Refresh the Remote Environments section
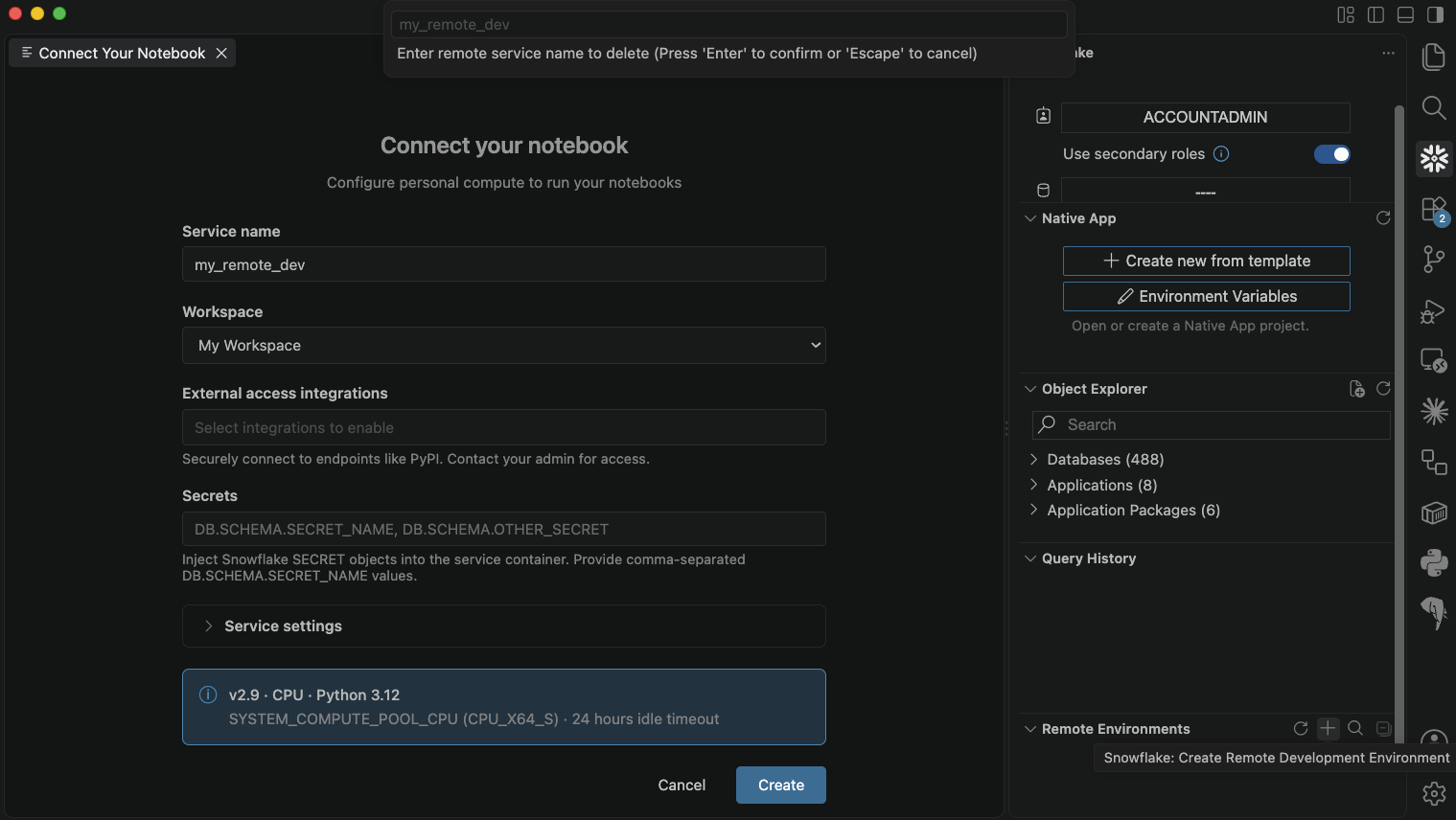 click(x=1301, y=729)
